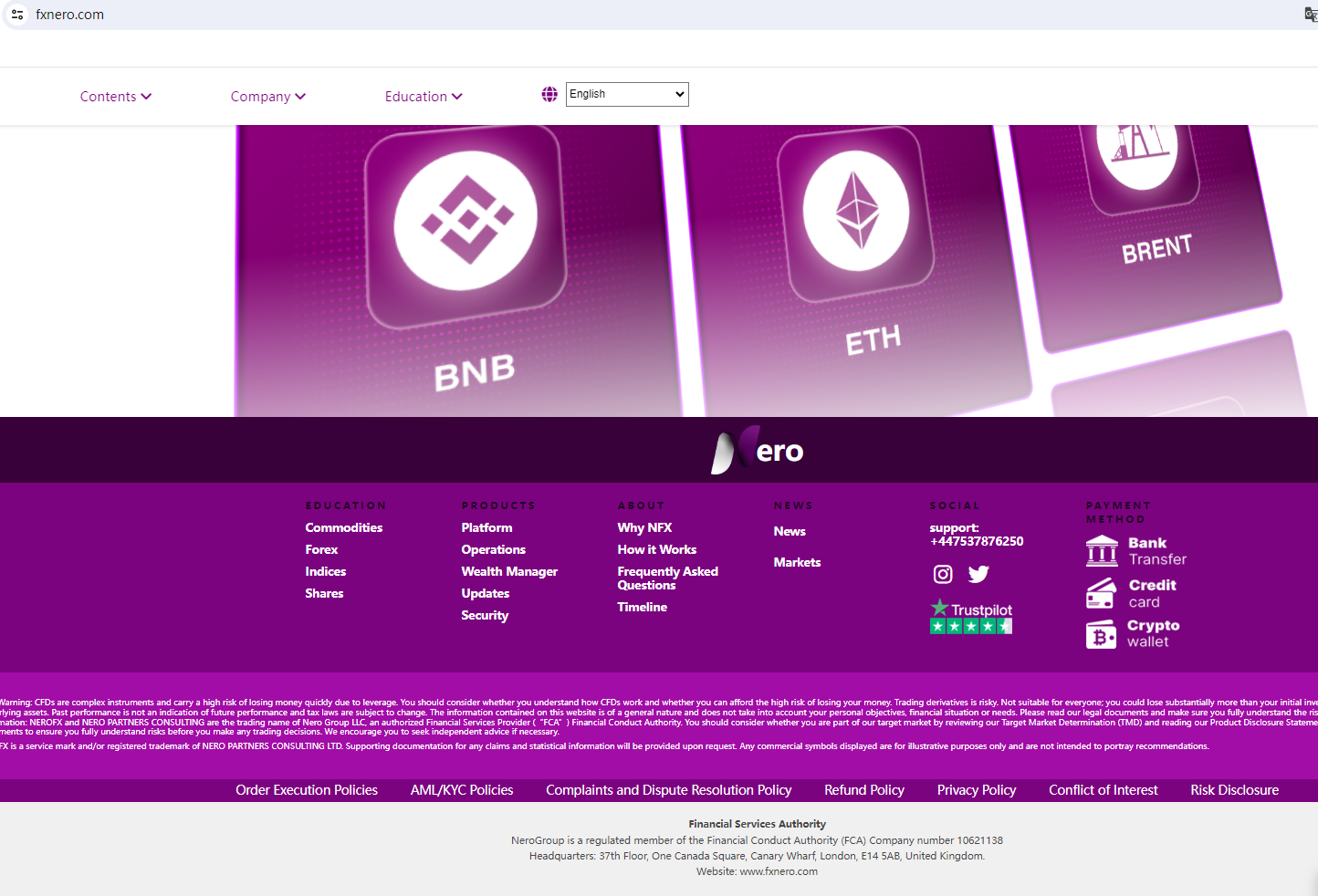Click the EDUCATION column heading

346,505
